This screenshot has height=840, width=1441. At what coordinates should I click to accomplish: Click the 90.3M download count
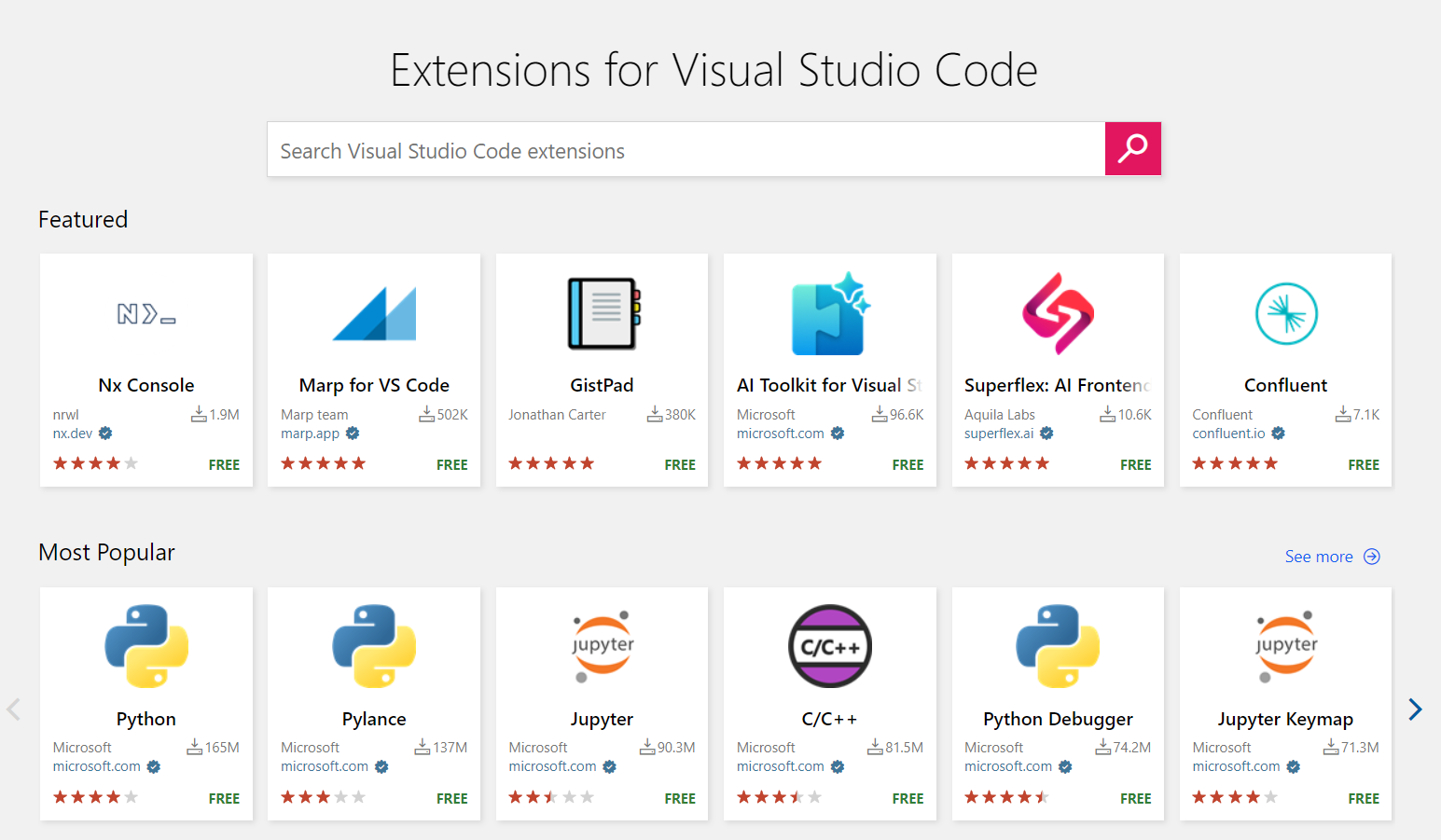(676, 748)
